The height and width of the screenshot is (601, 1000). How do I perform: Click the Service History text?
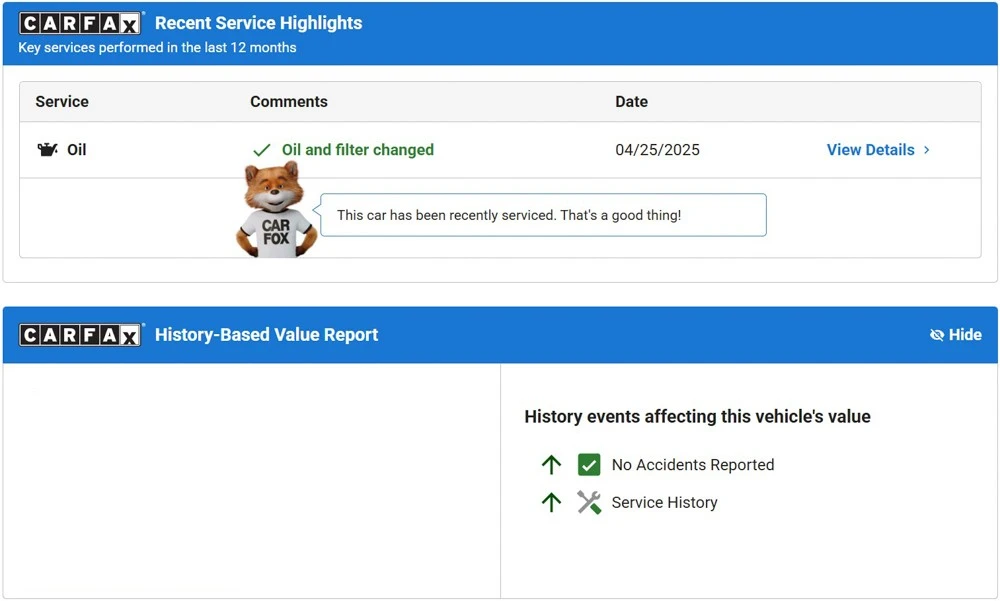point(665,502)
